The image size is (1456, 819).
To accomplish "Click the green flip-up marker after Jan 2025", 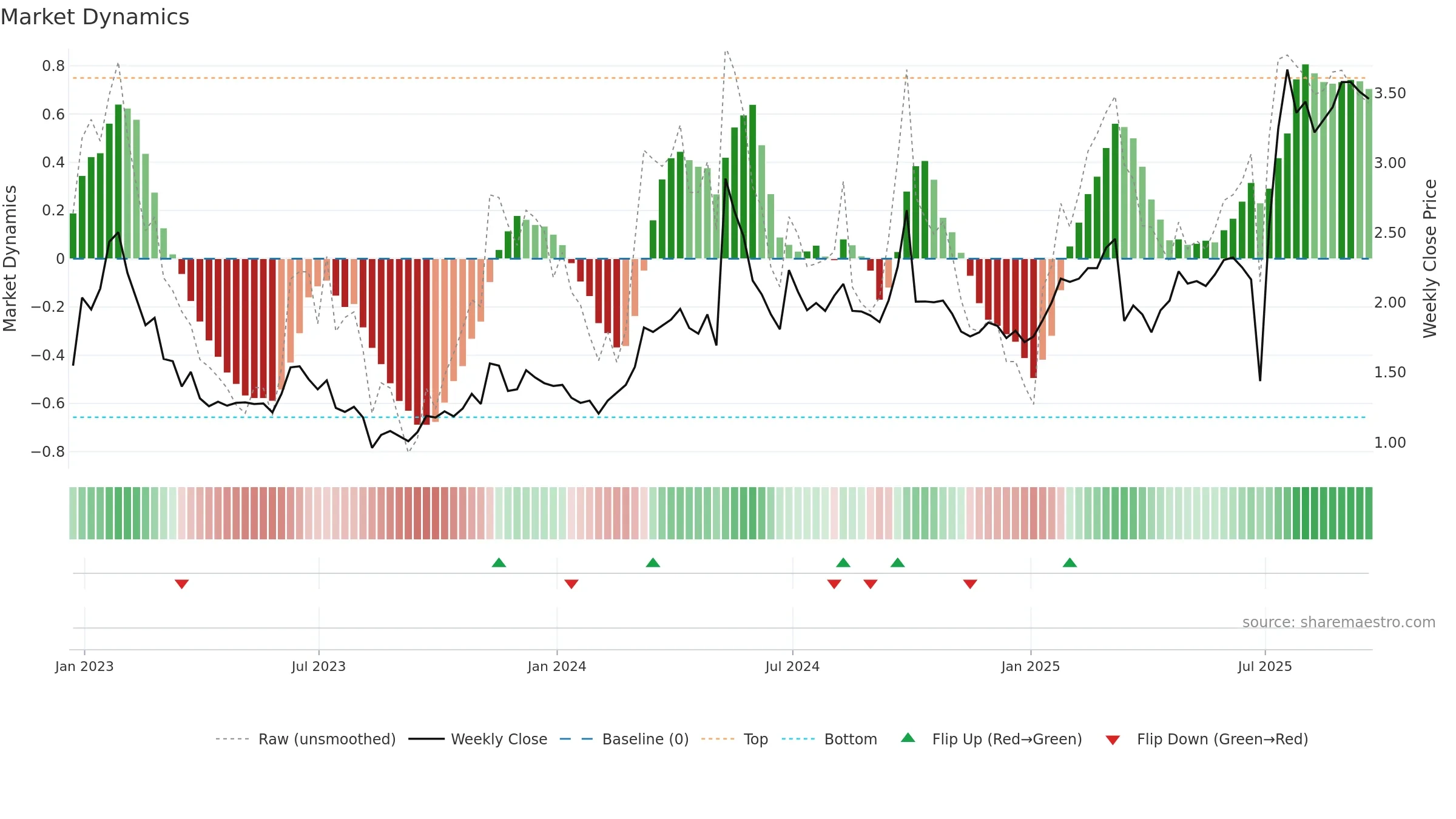I will pyautogui.click(x=1070, y=562).
